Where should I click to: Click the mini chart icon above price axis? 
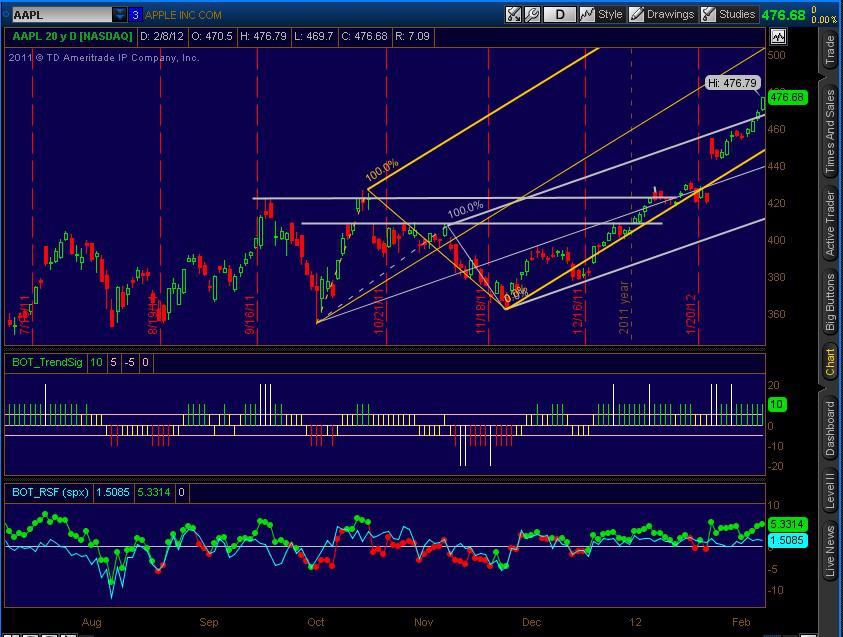coord(778,37)
